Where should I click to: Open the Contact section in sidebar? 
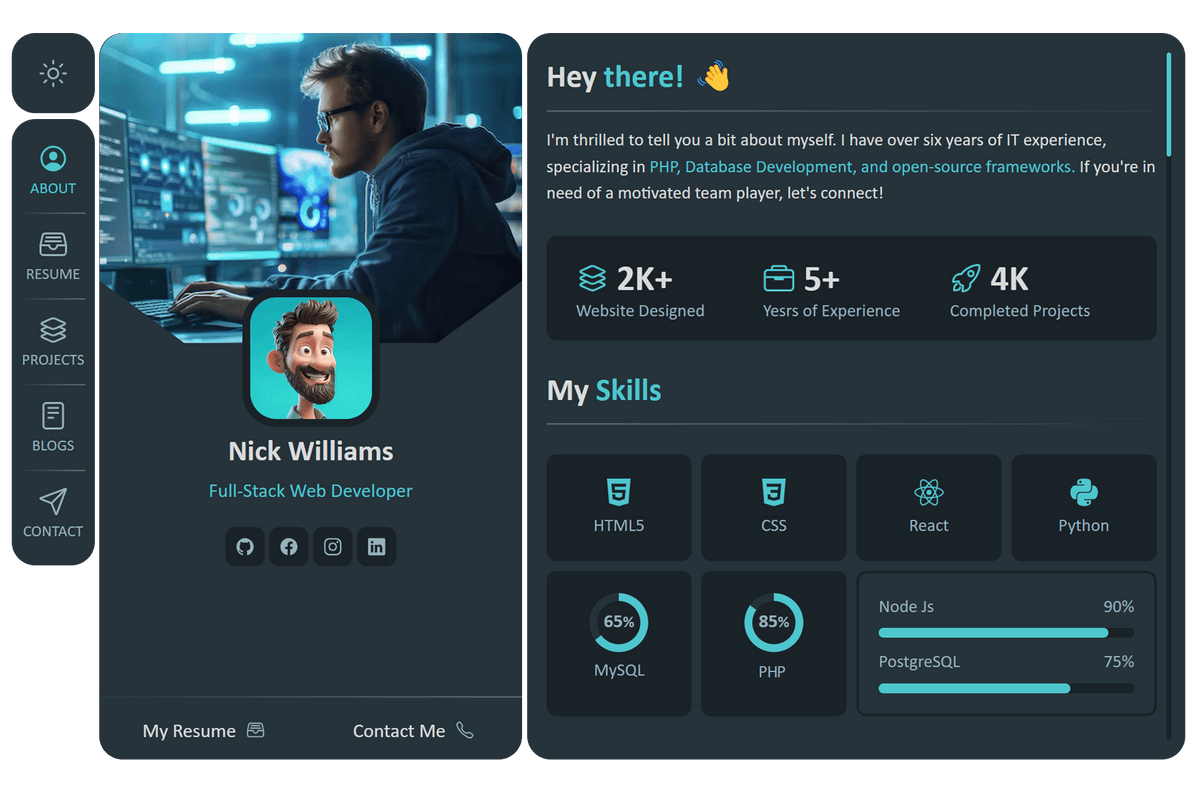pos(53,514)
